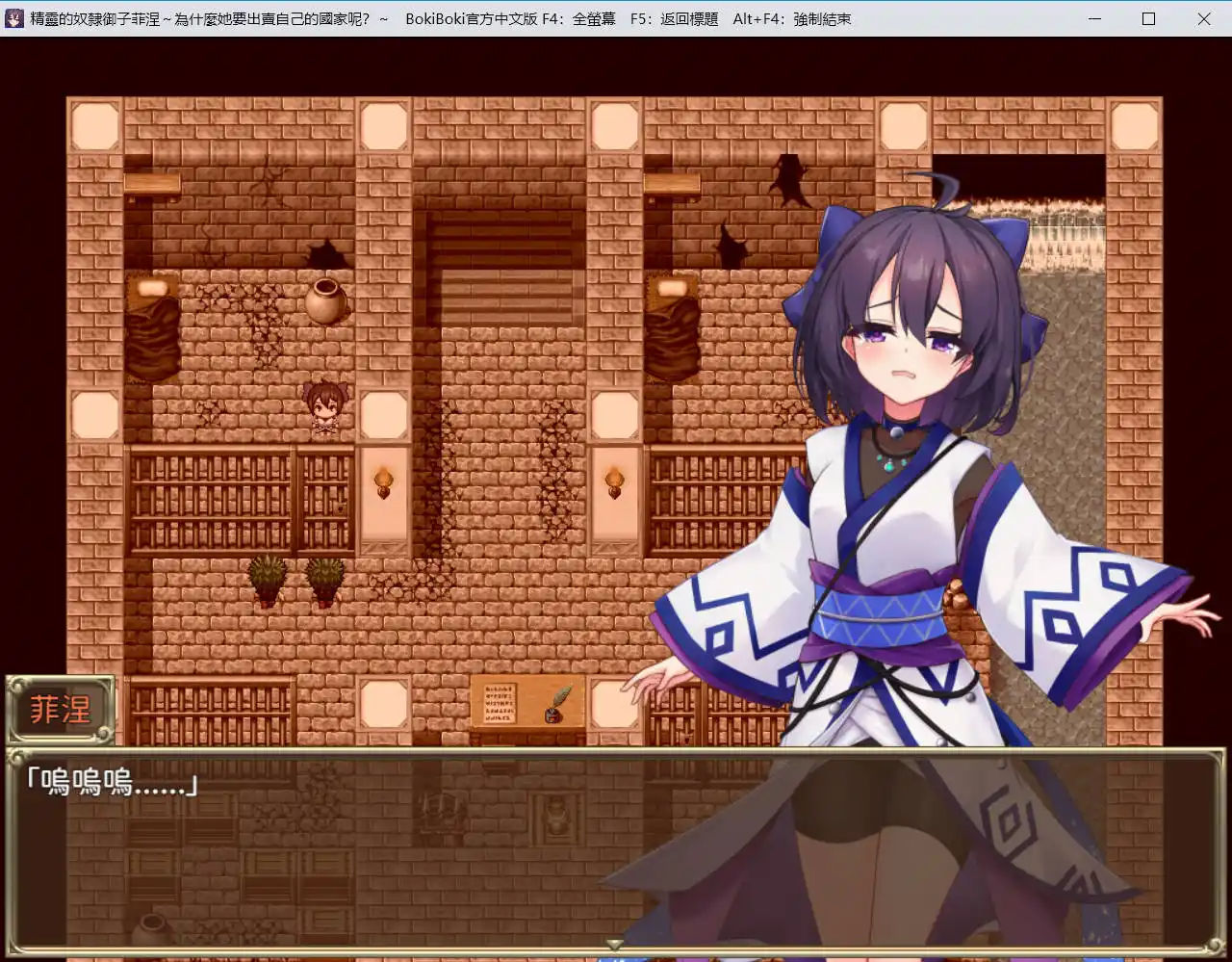
Task: Click the bed in the left prison cell
Action: pos(152,328)
